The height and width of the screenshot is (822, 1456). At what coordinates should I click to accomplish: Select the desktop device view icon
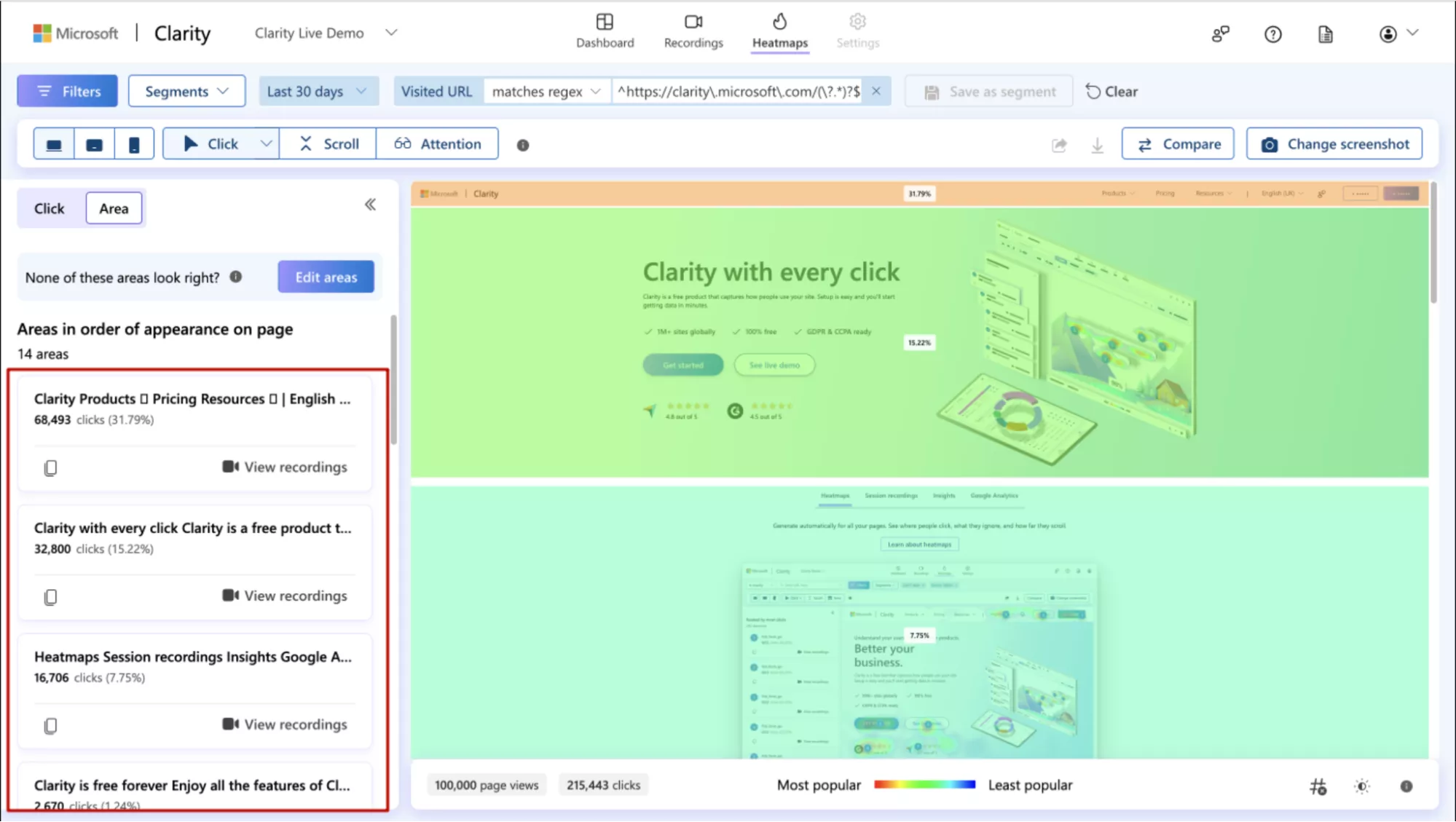[54, 144]
